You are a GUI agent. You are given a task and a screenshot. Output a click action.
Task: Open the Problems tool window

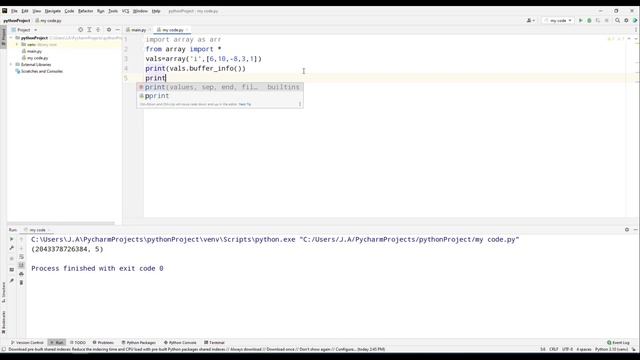click(x=103, y=342)
